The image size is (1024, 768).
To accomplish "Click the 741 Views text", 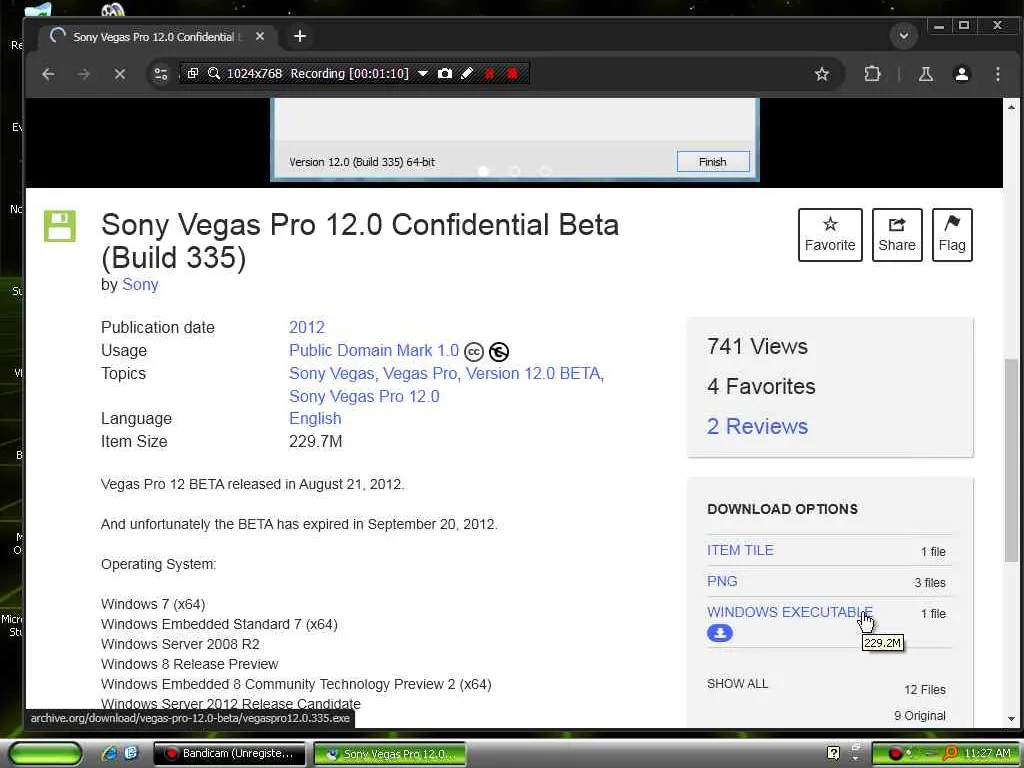I will (757, 346).
